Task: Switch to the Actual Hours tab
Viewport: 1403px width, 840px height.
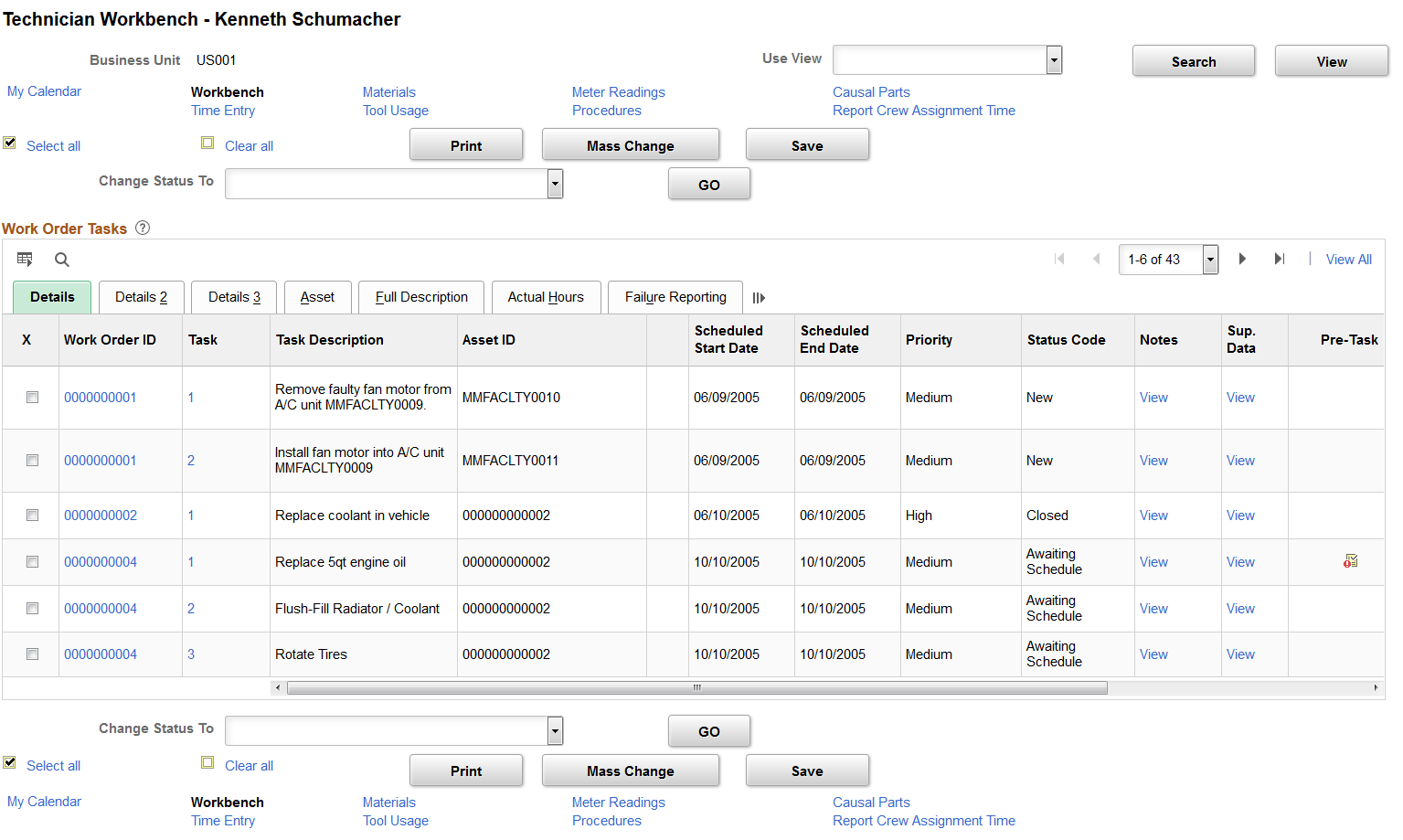Action: click(x=546, y=297)
